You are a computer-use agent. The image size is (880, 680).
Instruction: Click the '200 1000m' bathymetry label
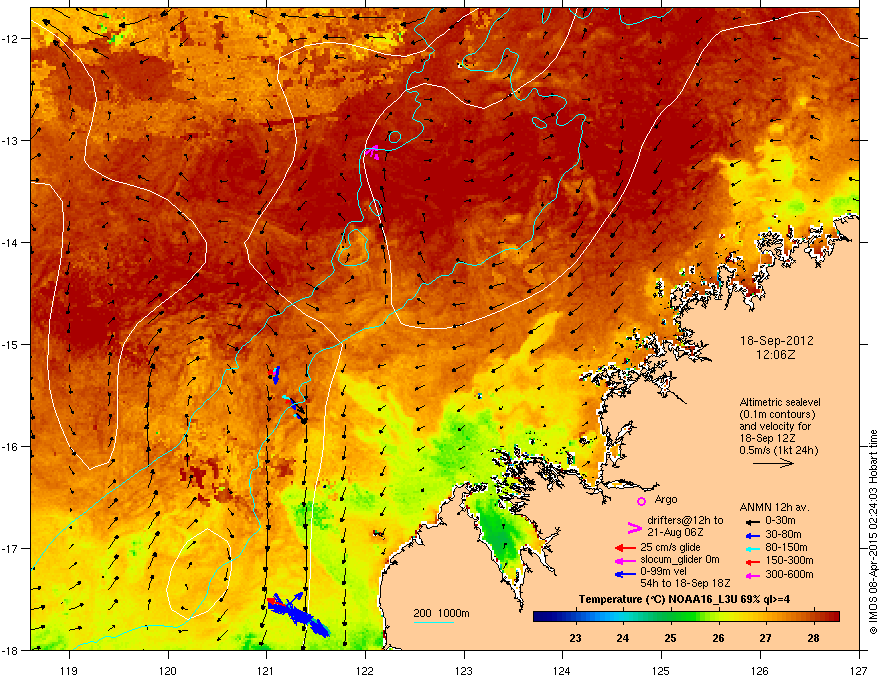442,613
